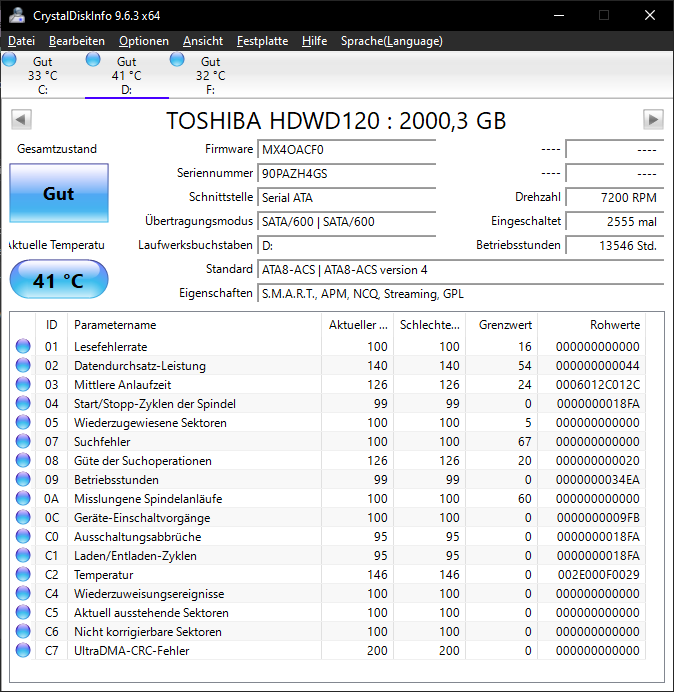Close the CrystalDiskInfo window
This screenshot has height=692, width=674.
point(650,15)
